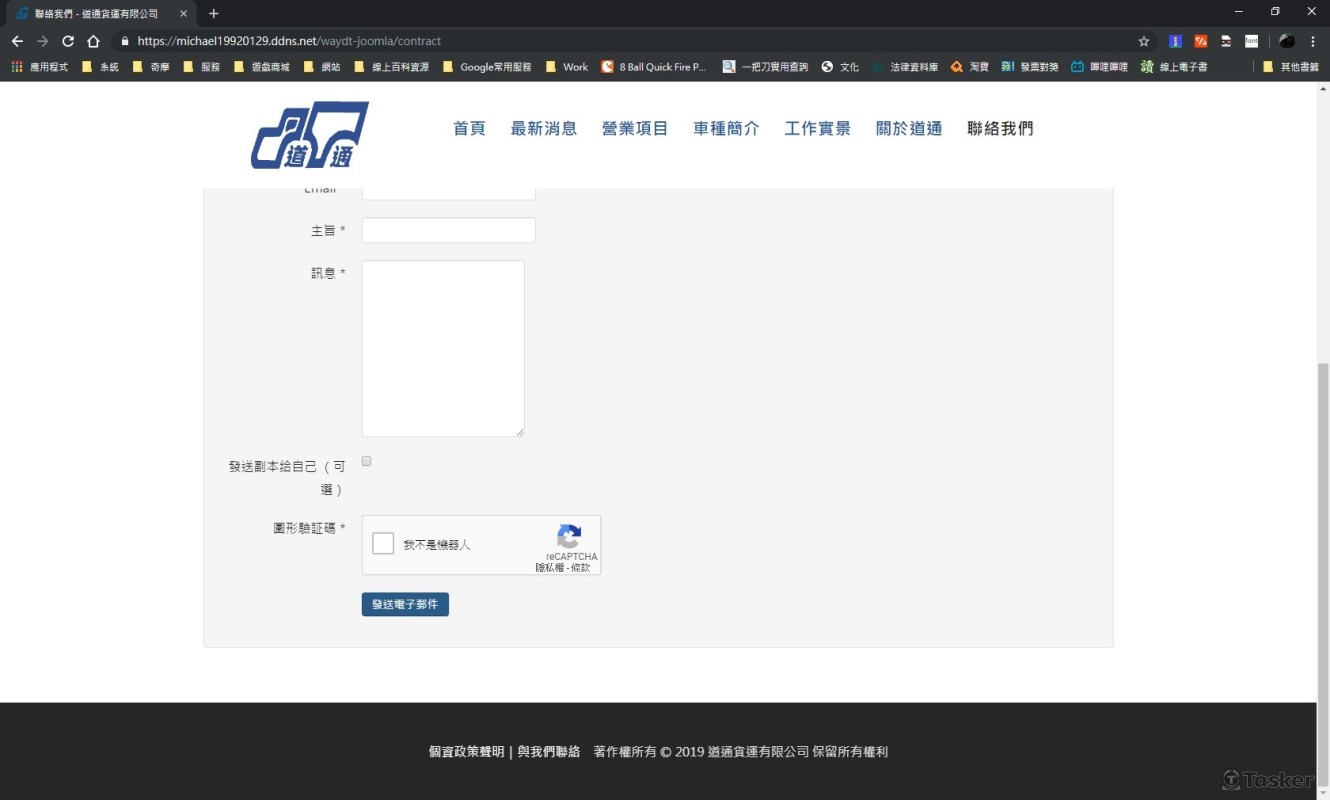The height and width of the screenshot is (800, 1330).
Task: Bookmark this page with the star icon
Action: (x=1144, y=41)
